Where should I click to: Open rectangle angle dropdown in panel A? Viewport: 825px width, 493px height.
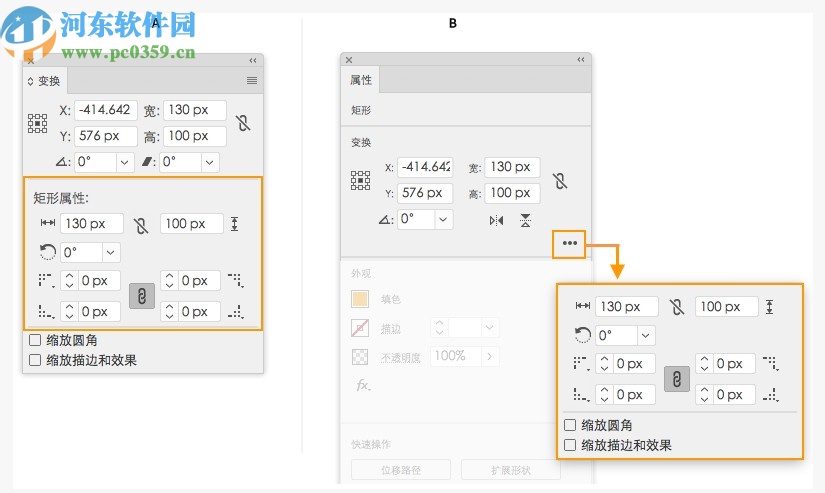pos(110,253)
